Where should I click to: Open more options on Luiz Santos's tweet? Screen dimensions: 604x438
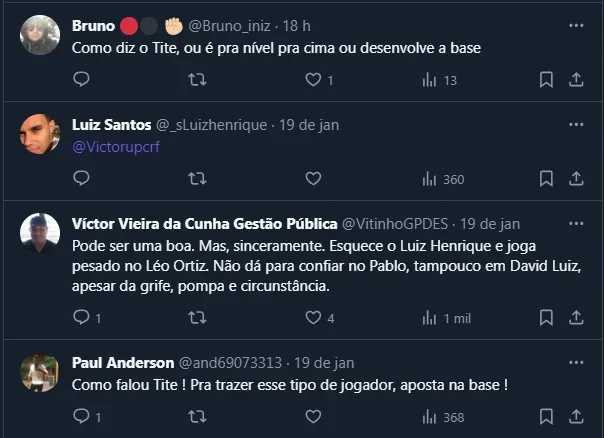pos(575,124)
